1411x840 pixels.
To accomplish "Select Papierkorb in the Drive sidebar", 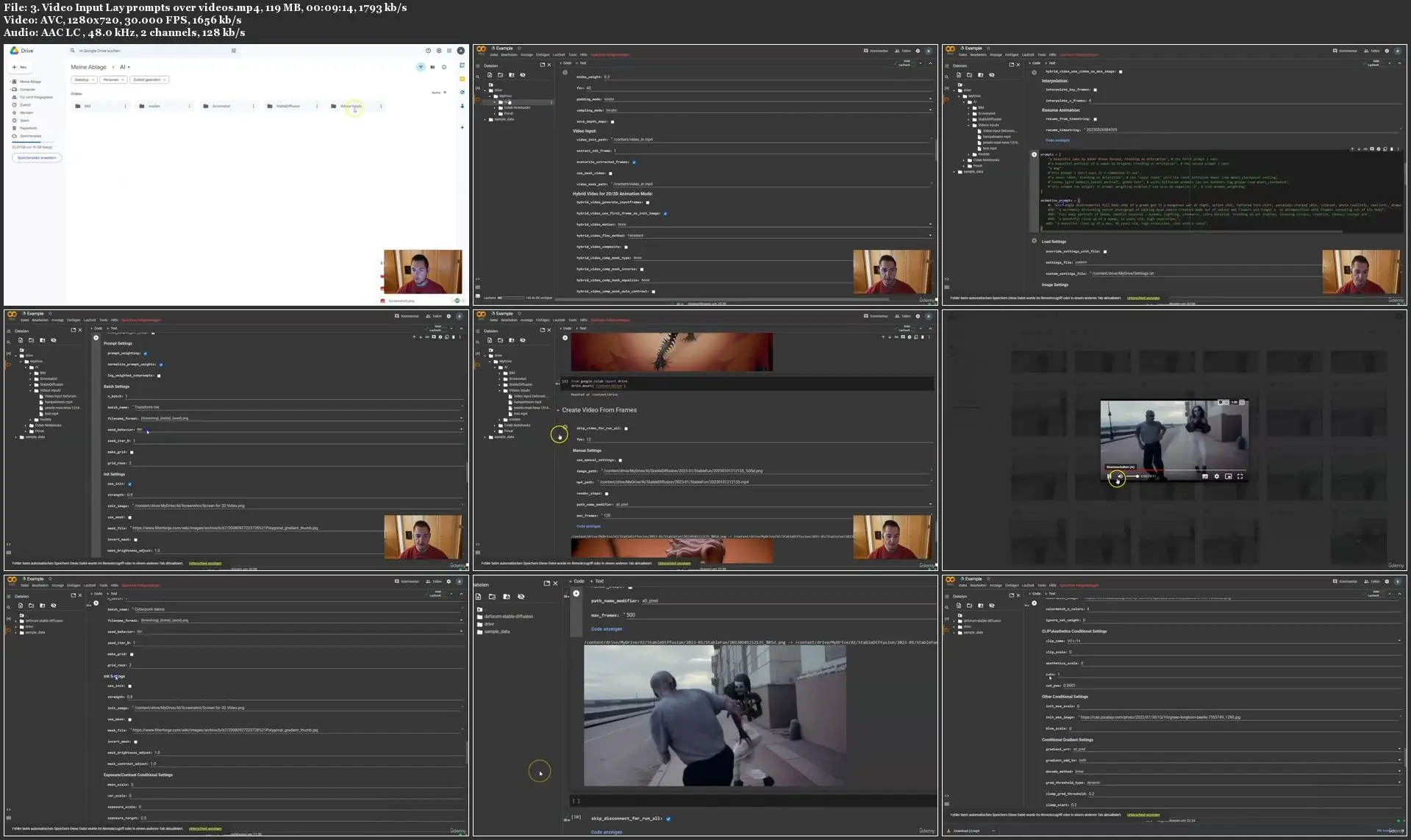I will pos(28,128).
